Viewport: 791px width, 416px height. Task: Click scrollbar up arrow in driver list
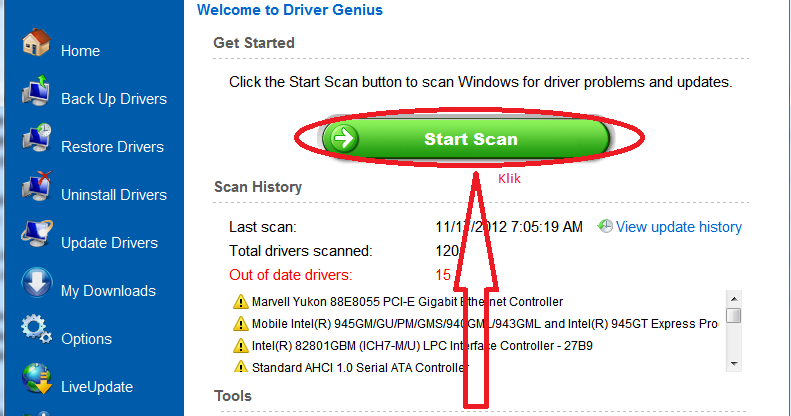tap(734, 298)
